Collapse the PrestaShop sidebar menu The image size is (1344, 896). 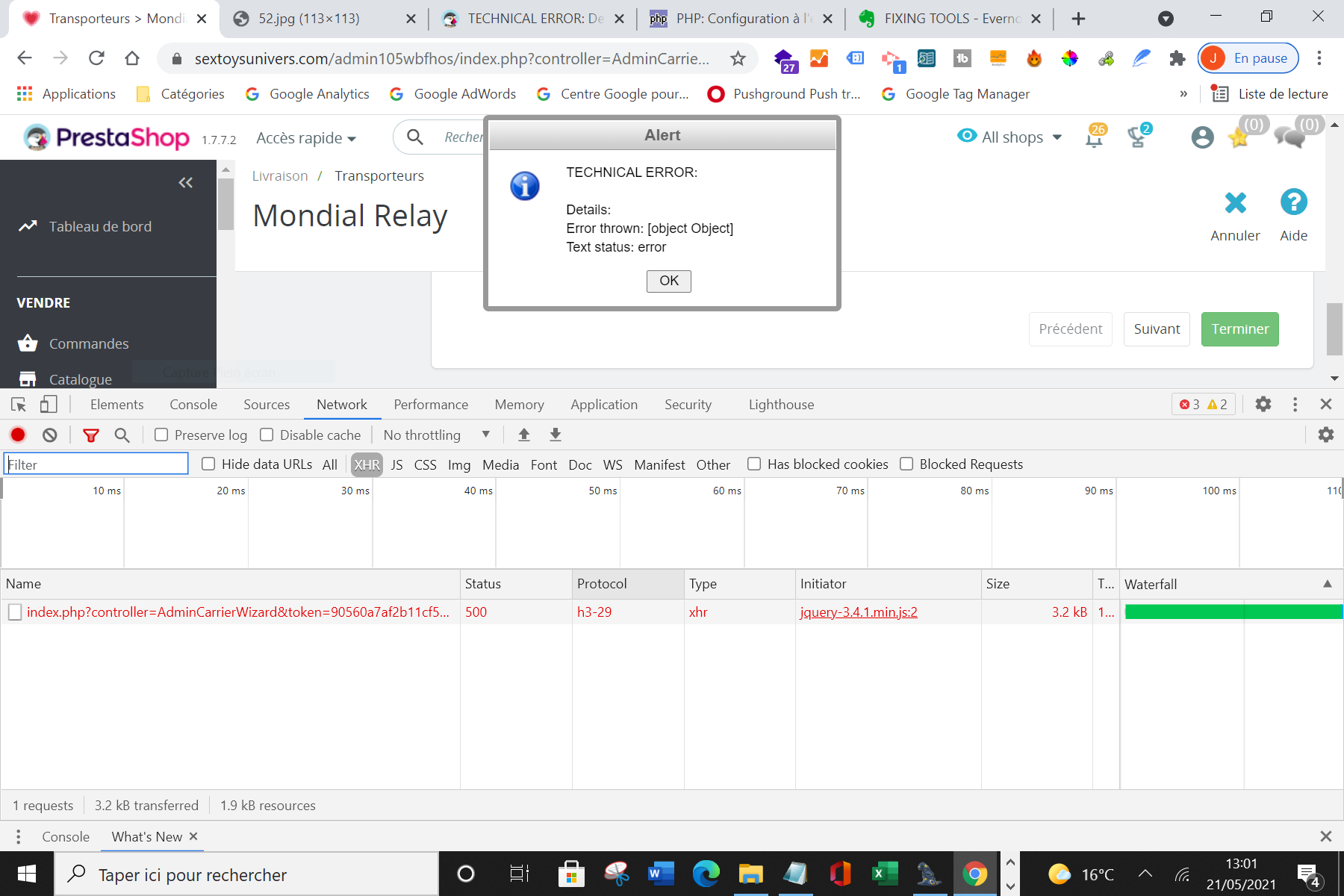point(186,182)
